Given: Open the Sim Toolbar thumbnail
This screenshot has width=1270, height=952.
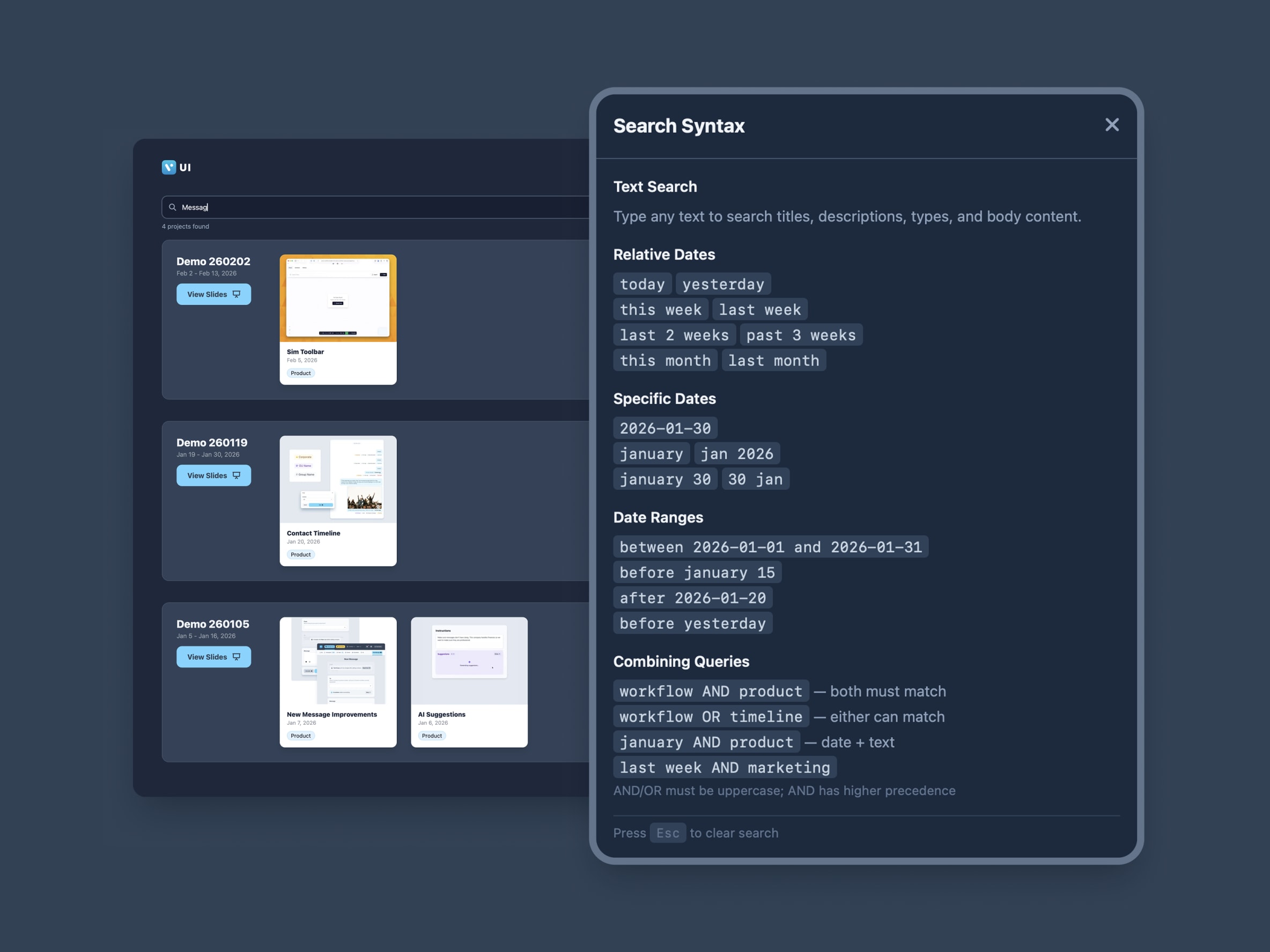Looking at the screenshot, I should tap(337, 299).
